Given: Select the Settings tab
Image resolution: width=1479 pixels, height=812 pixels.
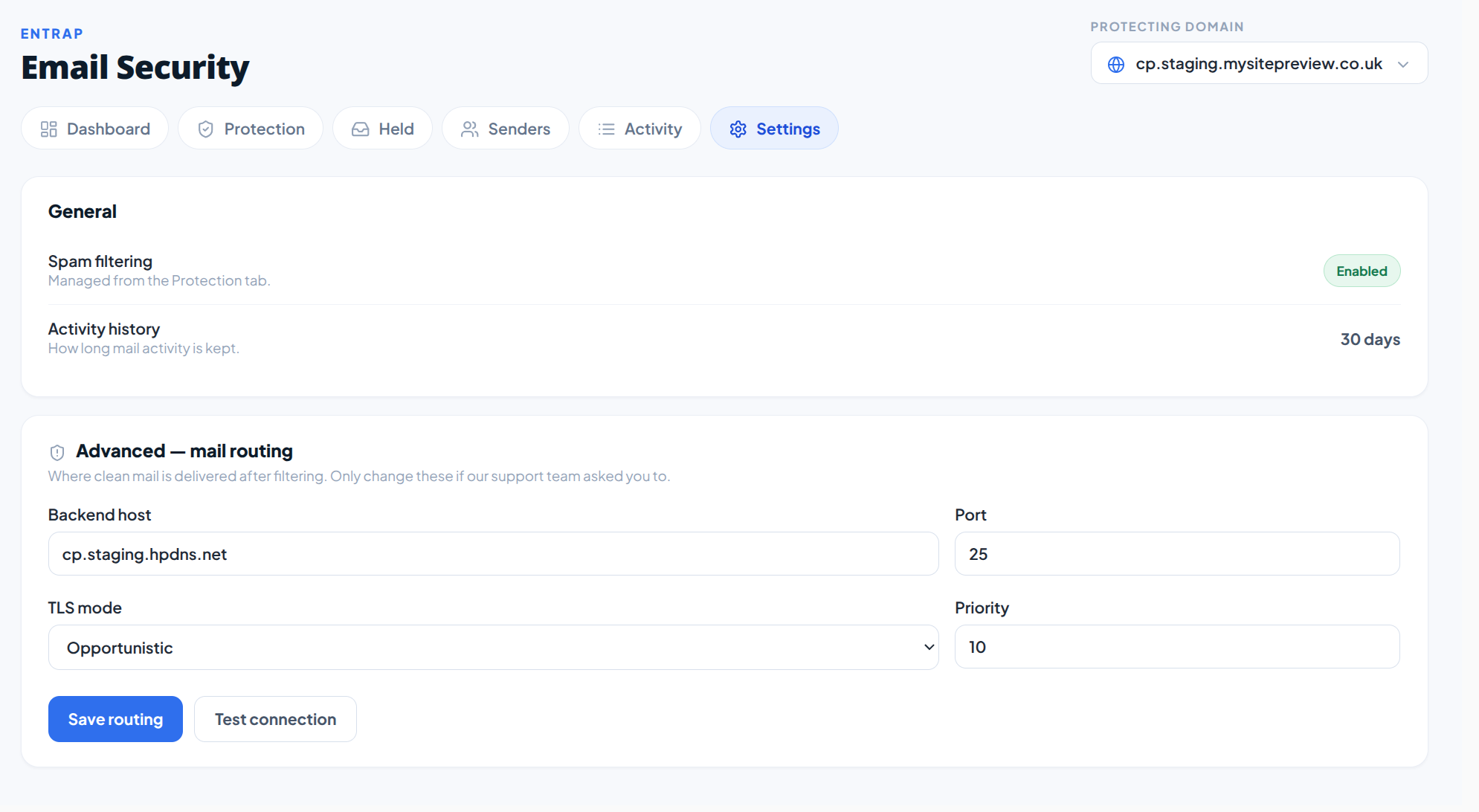Looking at the screenshot, I should pos(774,129).
